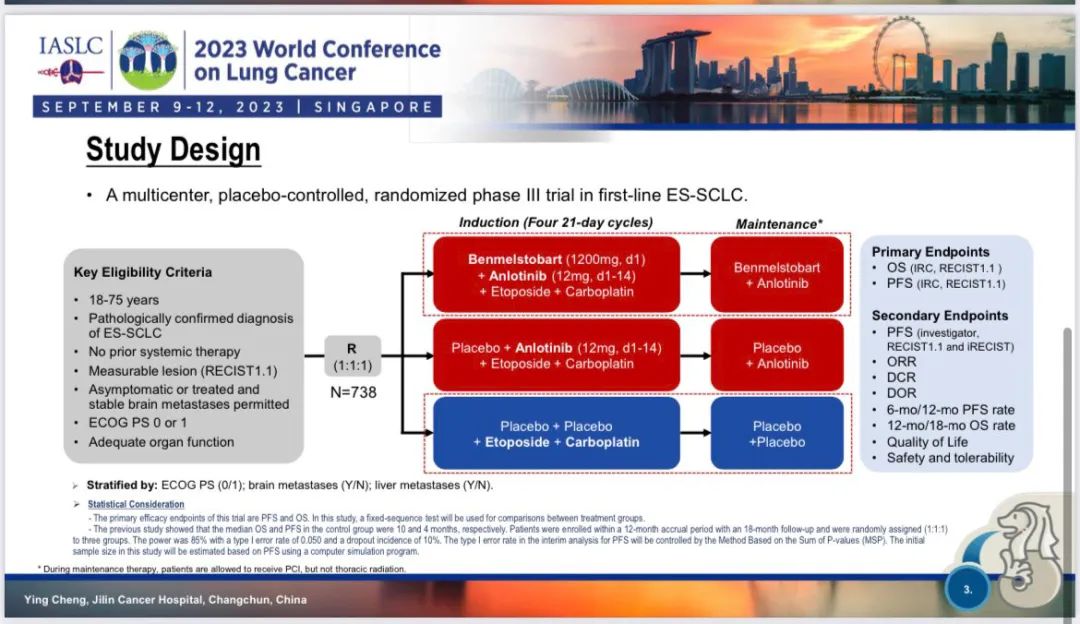Select the blue Placebo + Placebo induction box
The image size is (1080, 624).
(556, 434)
